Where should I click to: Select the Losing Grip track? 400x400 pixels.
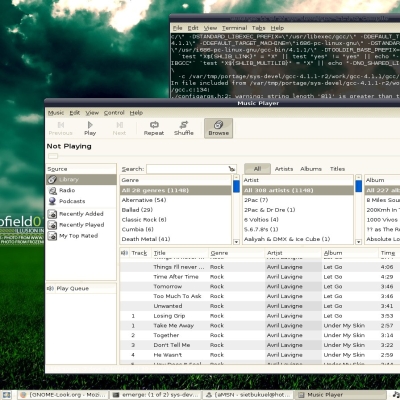coord(260,316)
